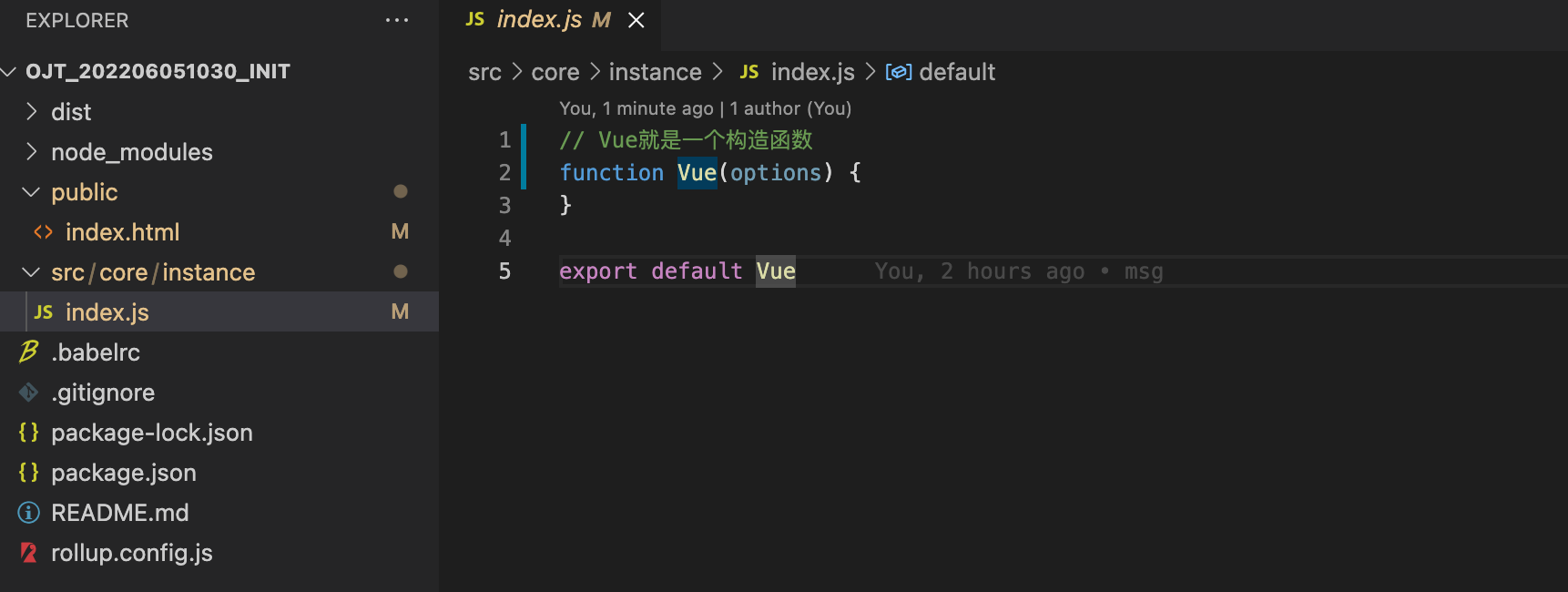1568x592 pixels.
Task: Open the node_modules folder row
Action: [219, 151]
